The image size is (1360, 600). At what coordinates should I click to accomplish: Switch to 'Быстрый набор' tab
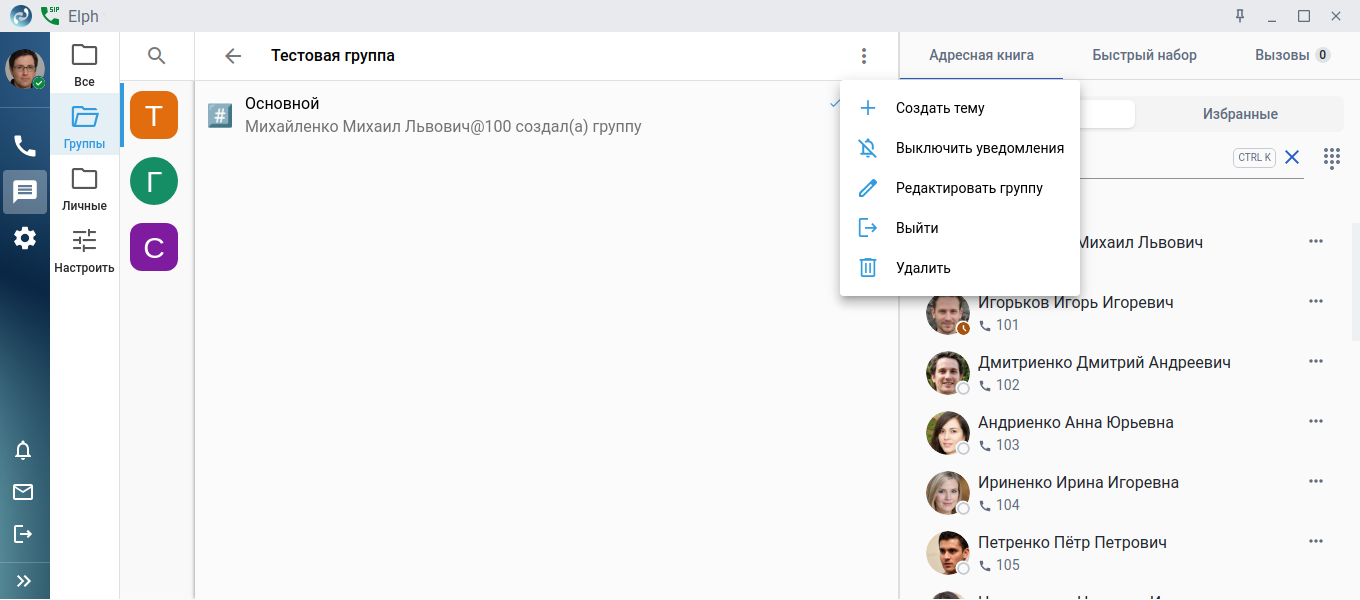click(1144, 55)
